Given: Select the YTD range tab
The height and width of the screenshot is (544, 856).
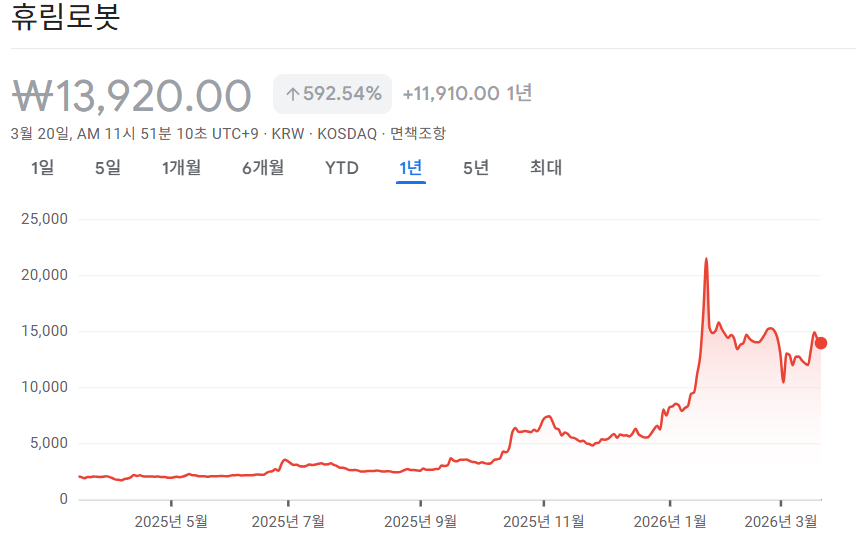Looking at the screenshot, I should point(342,168).
